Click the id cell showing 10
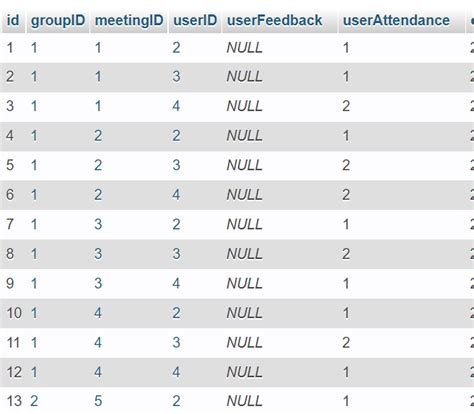 tap(14, 313)
